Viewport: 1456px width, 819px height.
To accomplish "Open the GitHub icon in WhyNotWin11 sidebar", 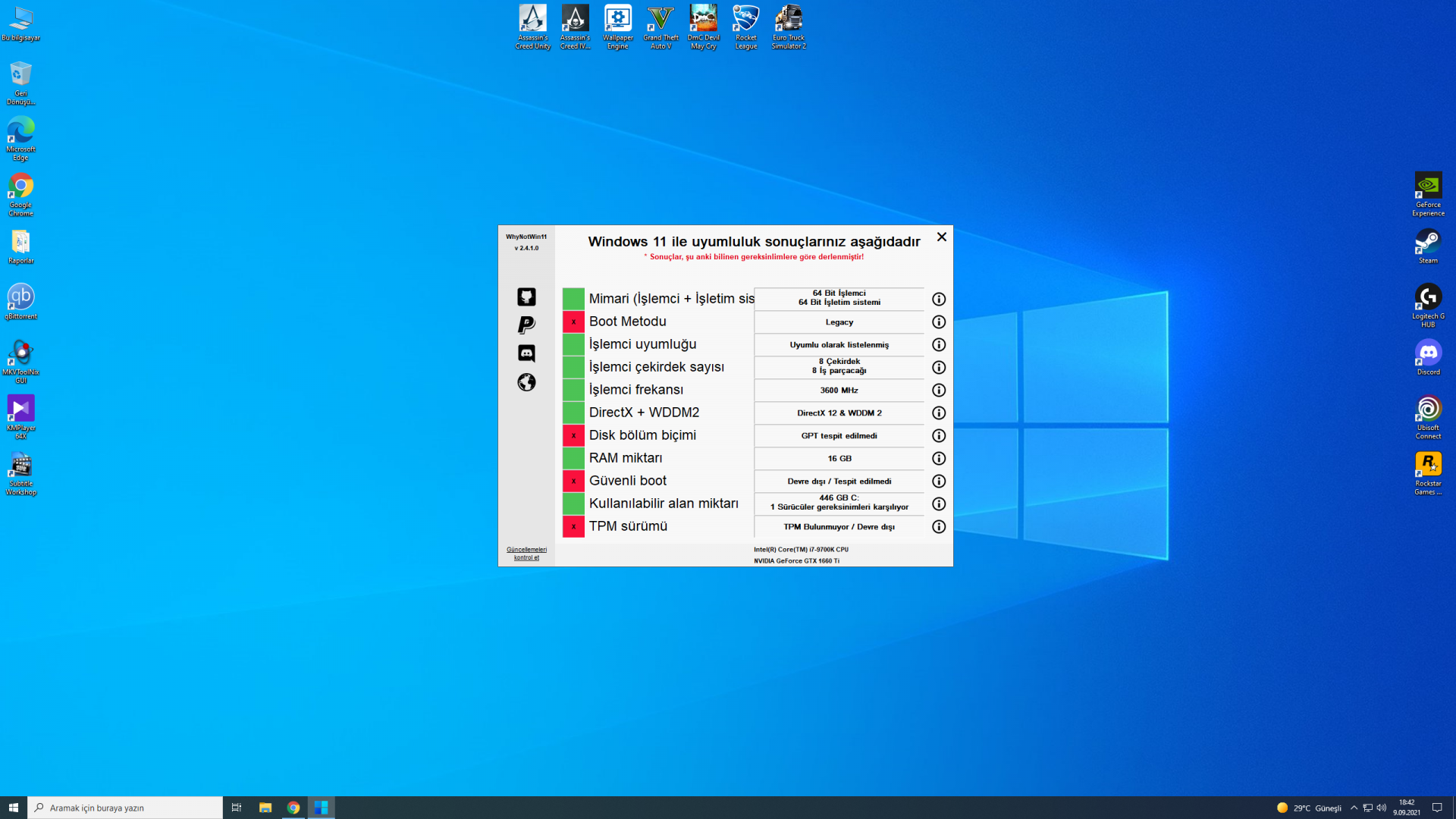I will point(526,297).
